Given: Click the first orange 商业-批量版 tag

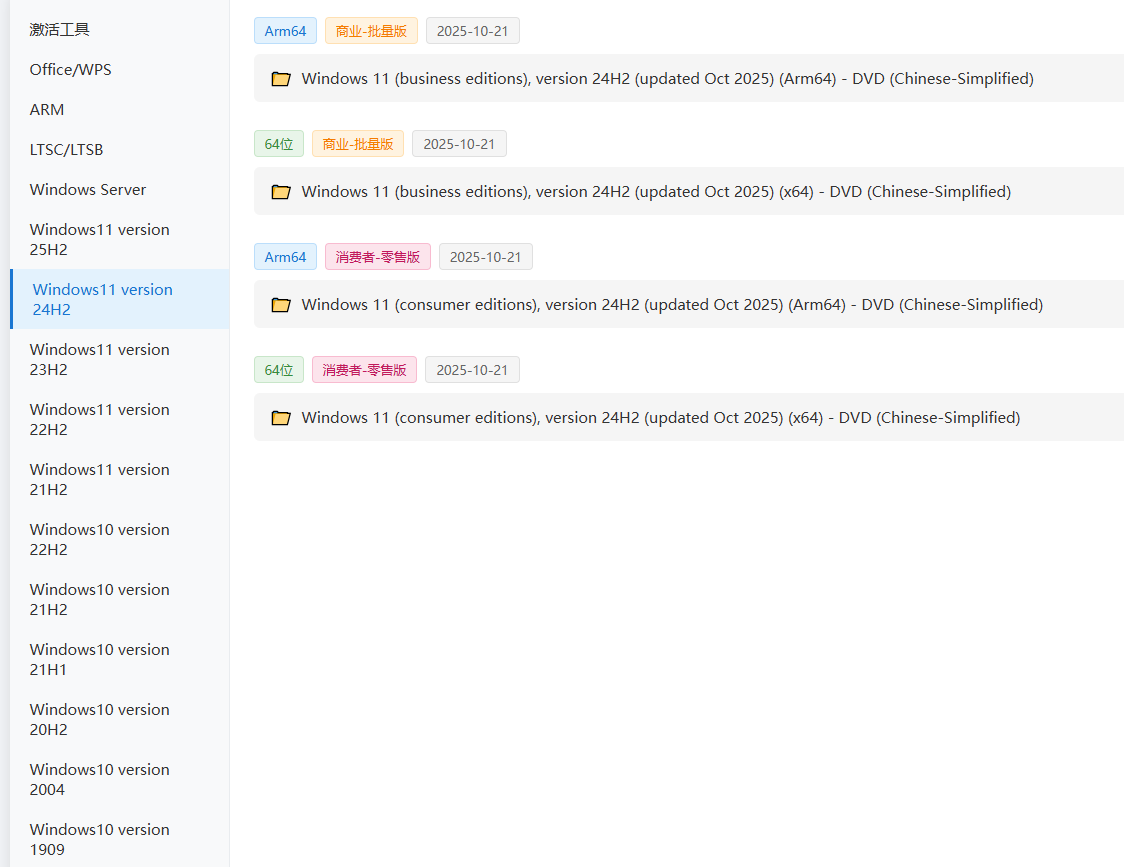Looking at the screenshot, I should tap(371, 31).
